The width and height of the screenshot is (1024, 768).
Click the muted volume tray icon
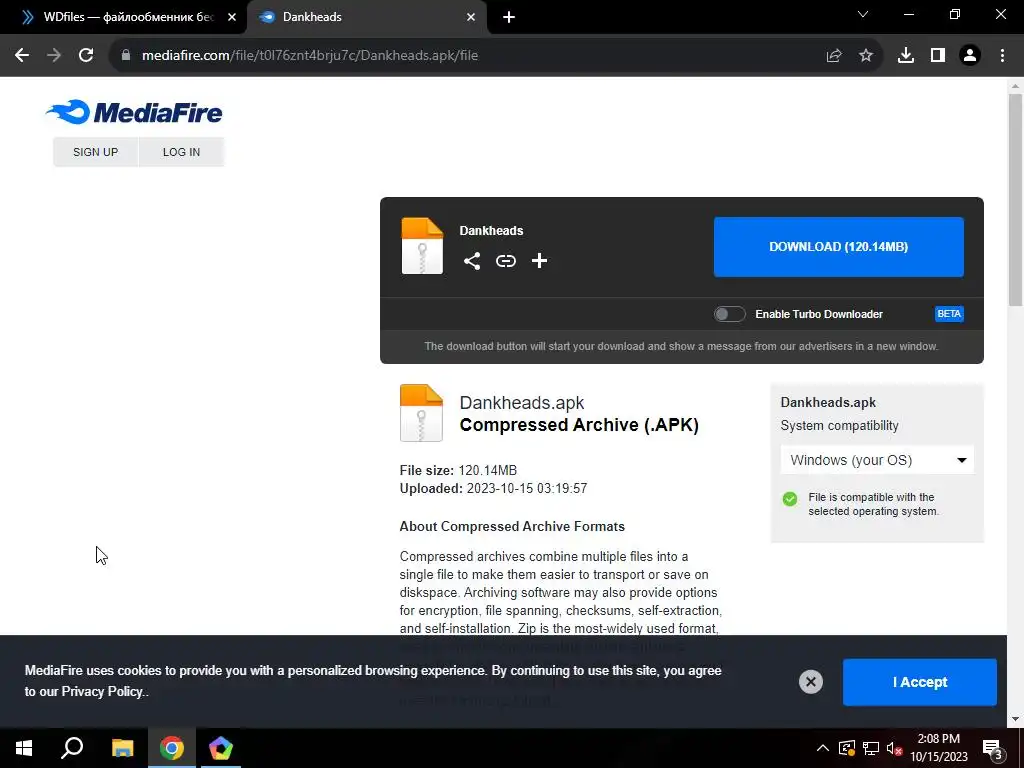click(x=895, y=748)
